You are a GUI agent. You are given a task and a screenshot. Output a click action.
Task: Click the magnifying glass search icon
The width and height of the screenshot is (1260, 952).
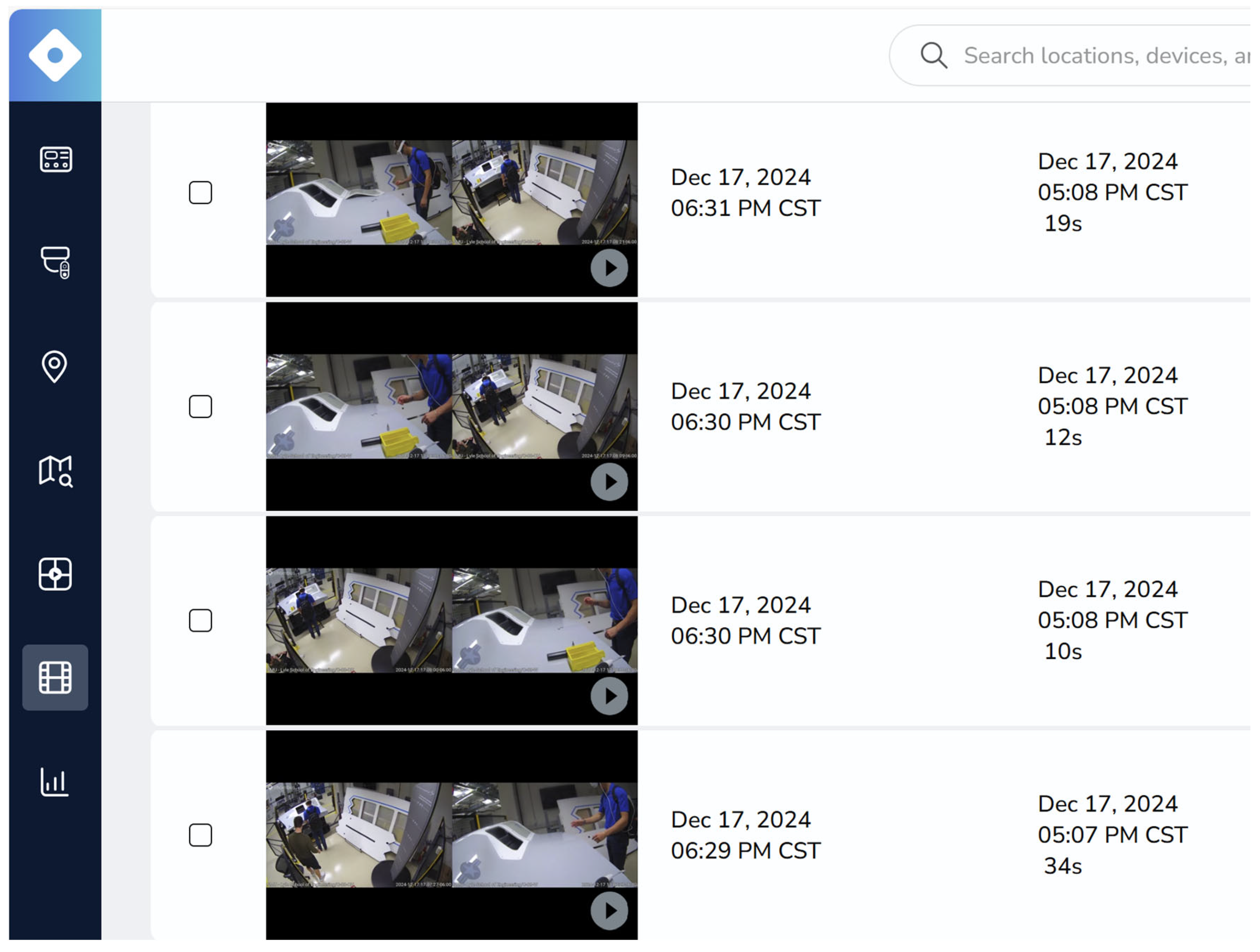coord(934,55)
